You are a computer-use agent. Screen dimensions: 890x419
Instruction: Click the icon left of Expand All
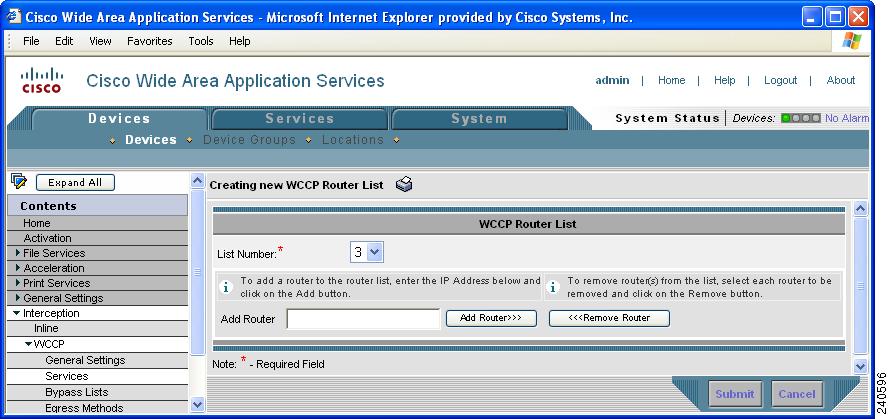click(x=19, y=181)
